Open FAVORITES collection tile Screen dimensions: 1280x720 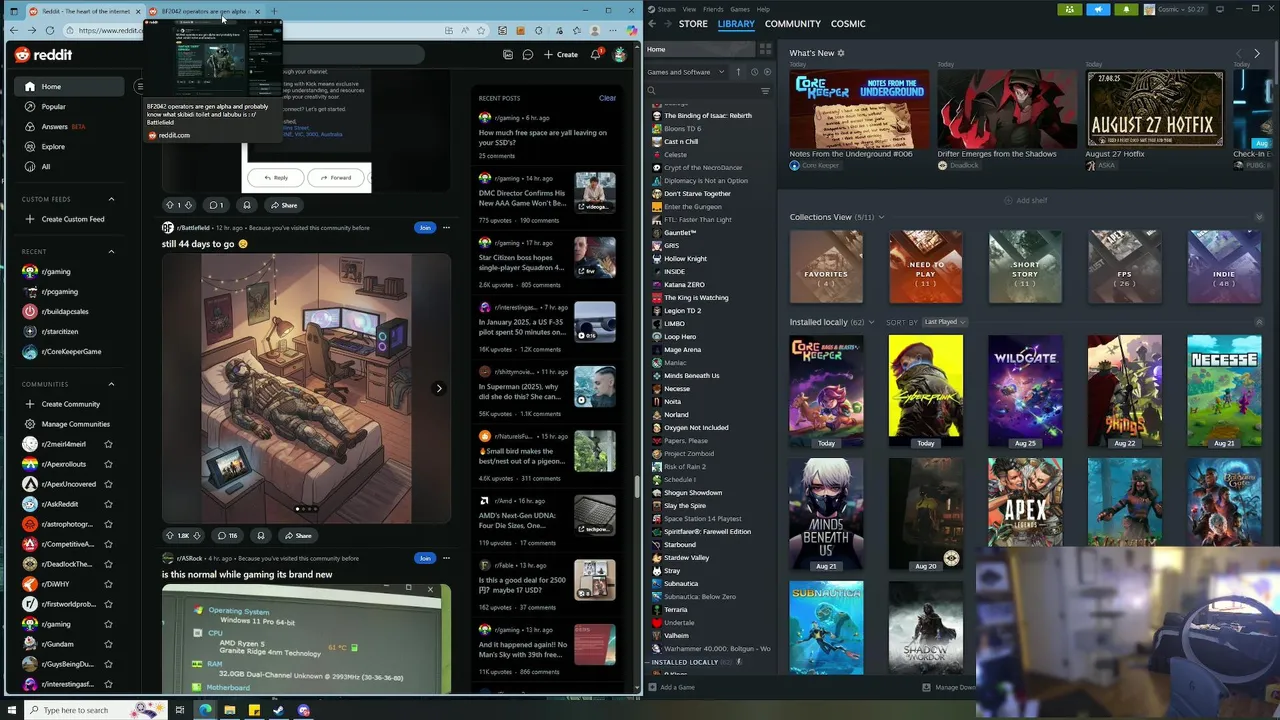[x=826, y=267]
